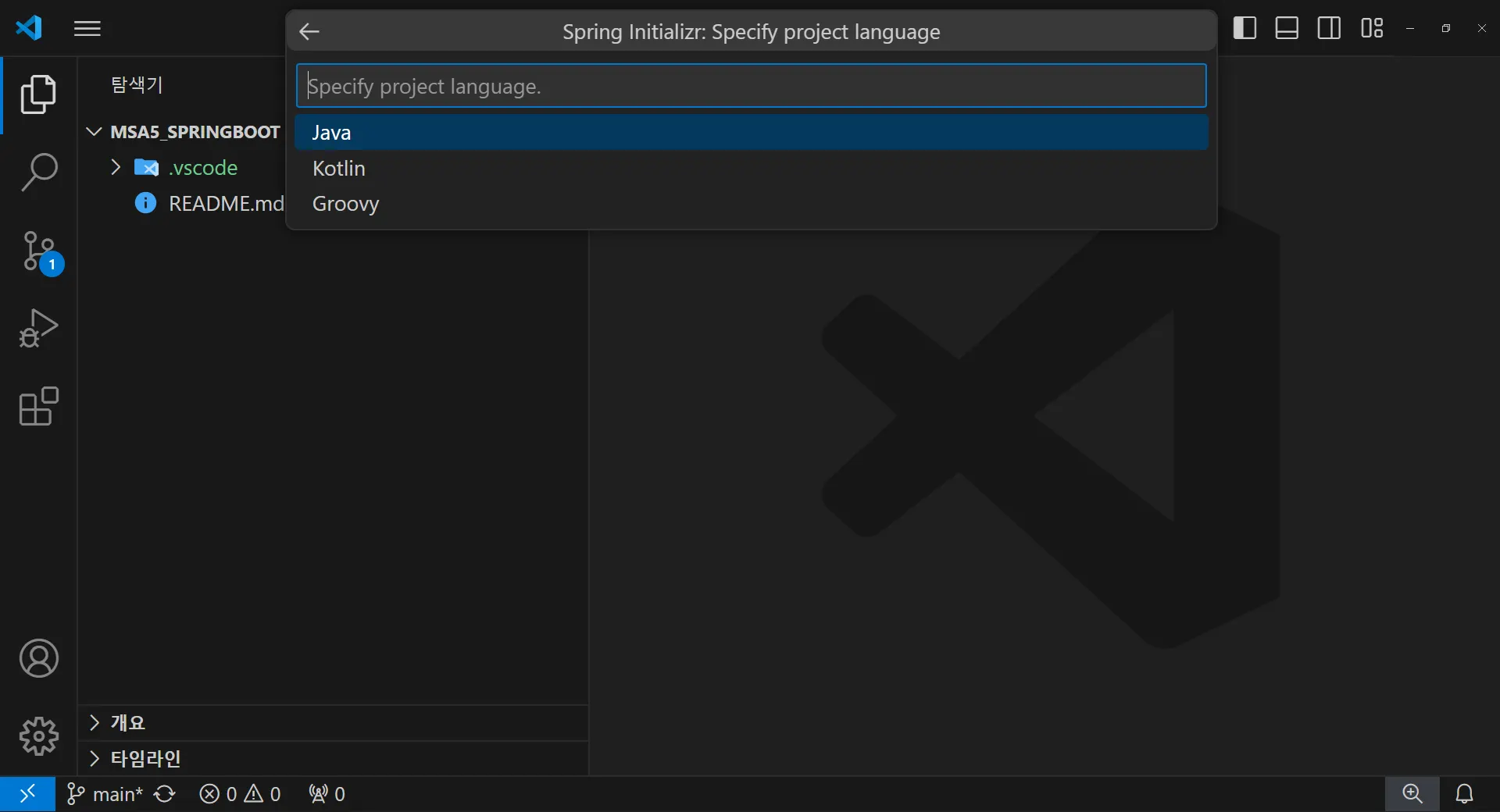Click the notifications bell icon
This screenshot has width=1500, height=812.
pos(1465,794)
